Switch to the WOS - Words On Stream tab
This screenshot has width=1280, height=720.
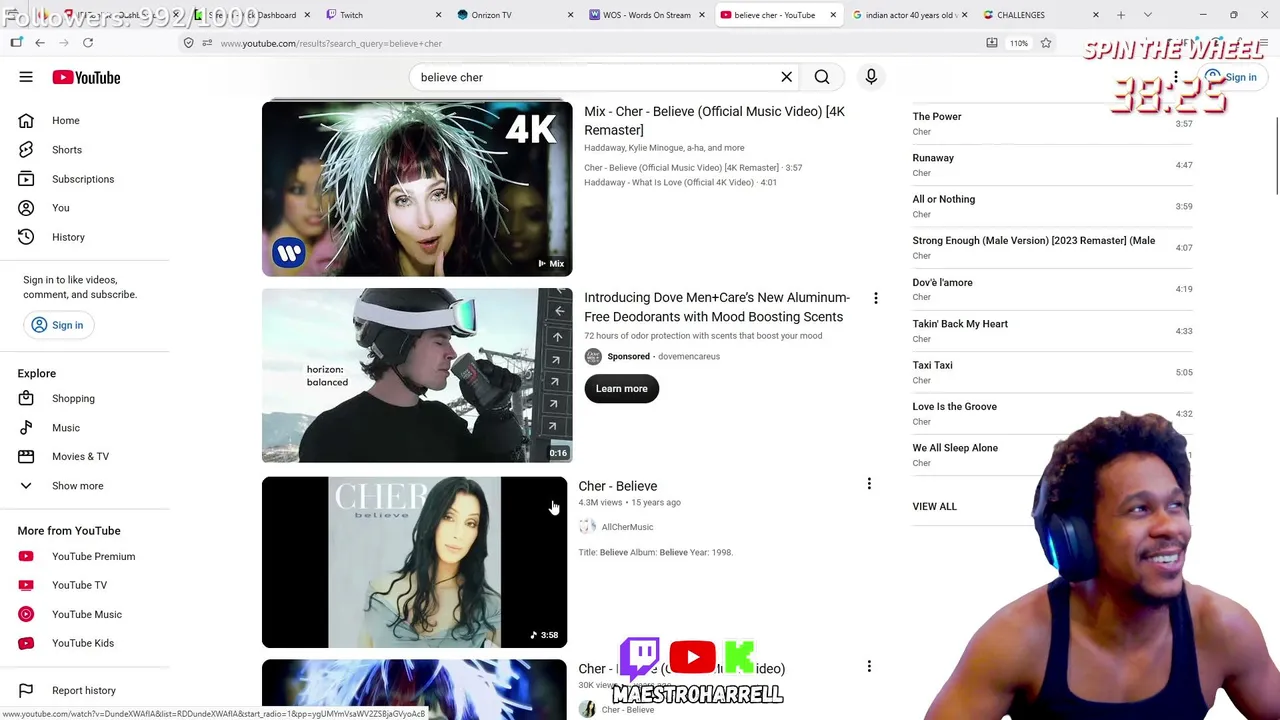point(647,15)
